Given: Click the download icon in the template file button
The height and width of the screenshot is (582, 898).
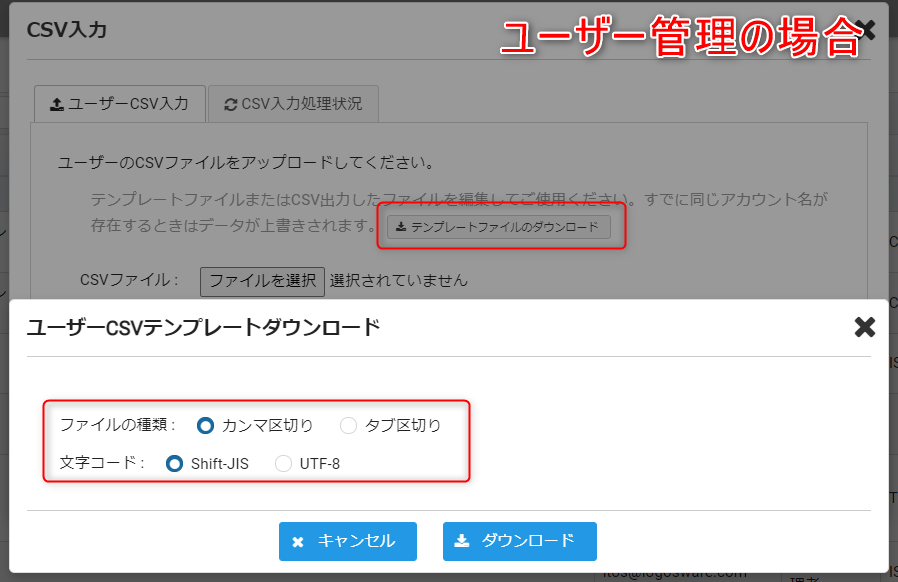Looking at the screenshot, I should pos(401,228).
